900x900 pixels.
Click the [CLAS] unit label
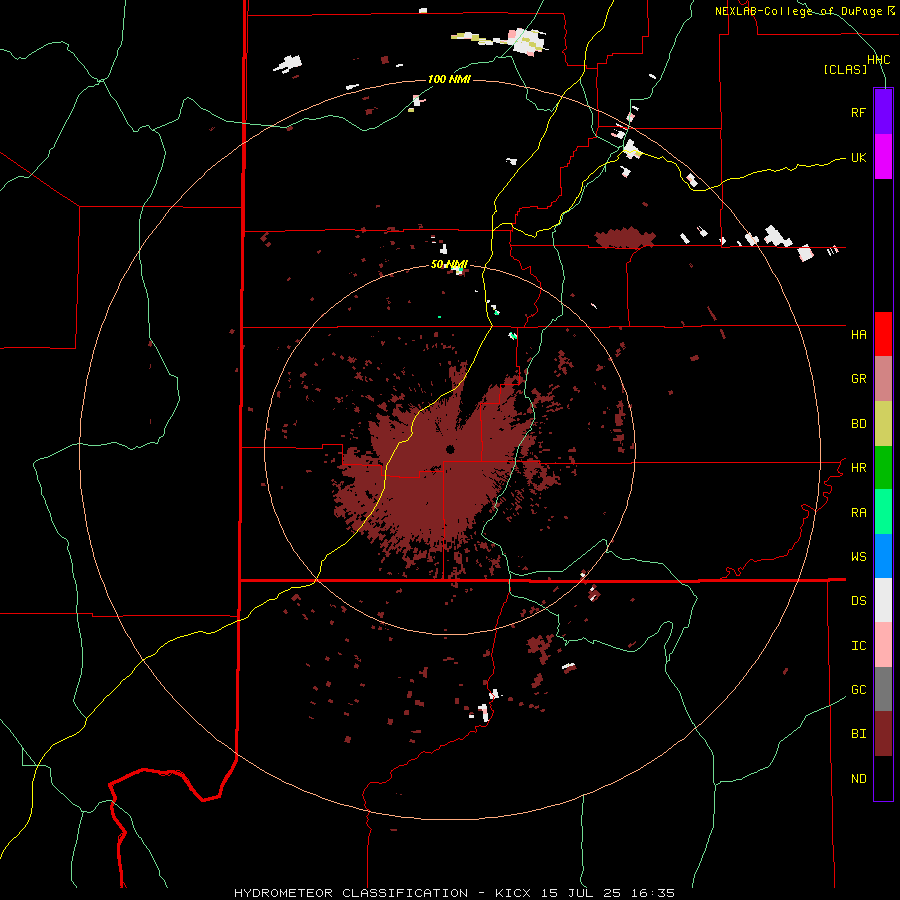click(x=845, y=69)
